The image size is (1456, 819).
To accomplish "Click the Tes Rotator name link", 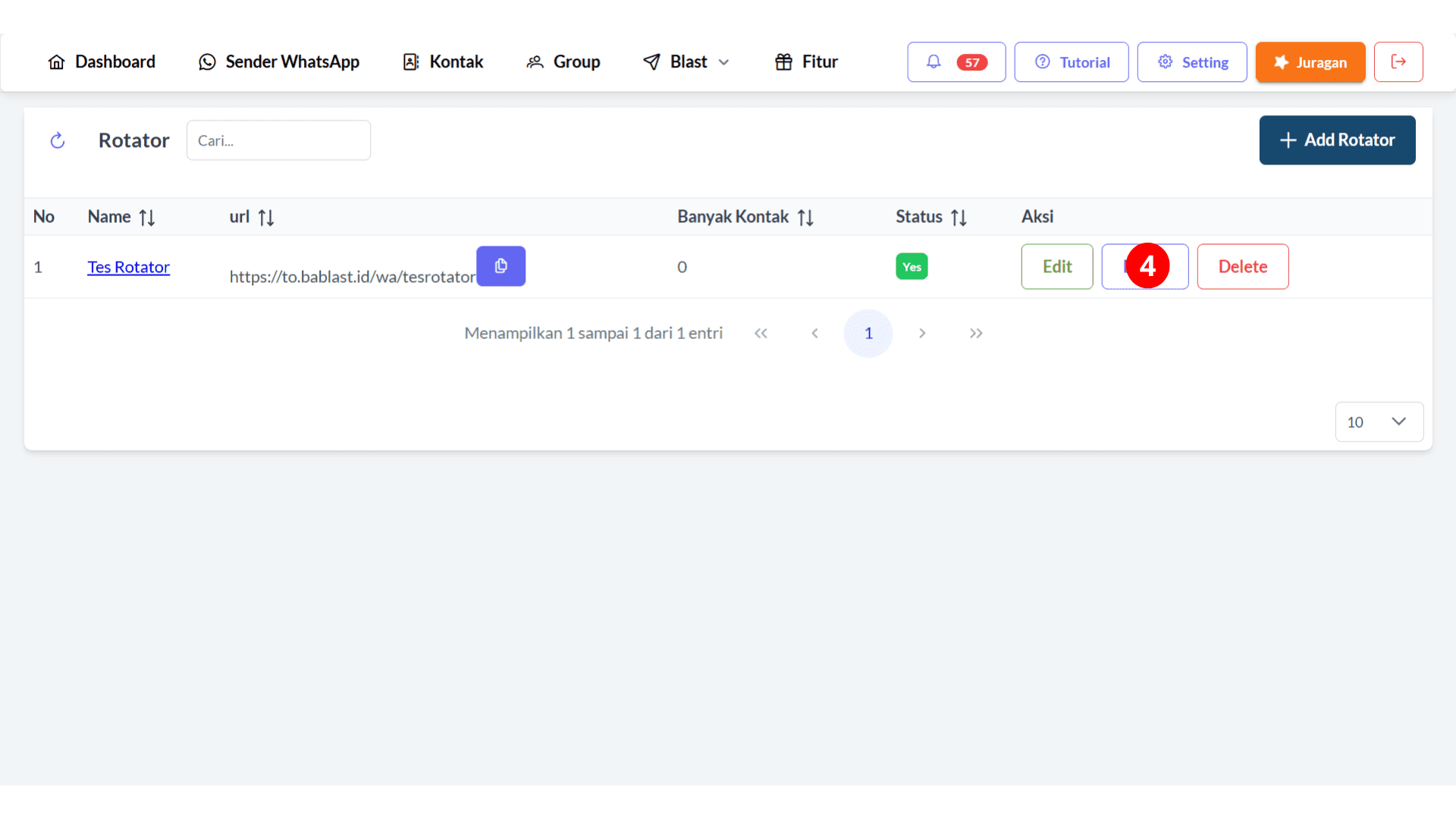I will tap(128, 266).
